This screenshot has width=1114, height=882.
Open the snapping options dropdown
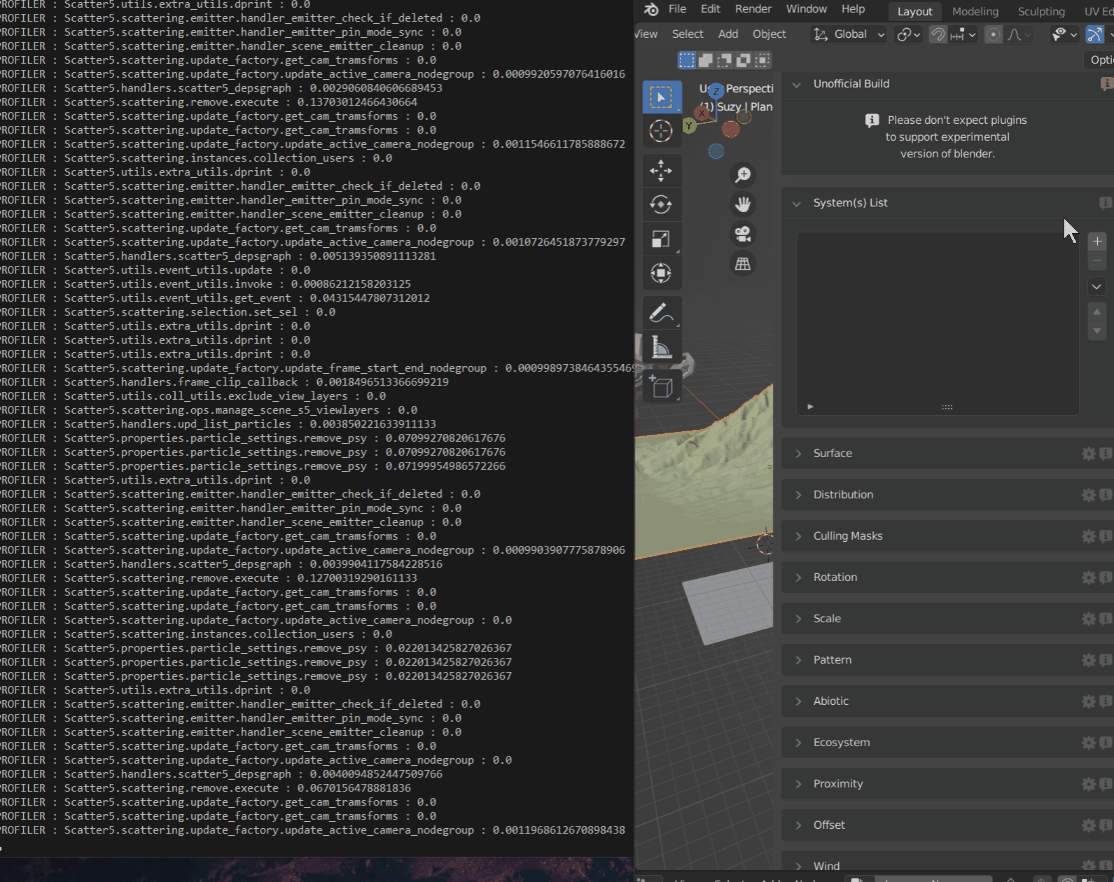pos(963,34)
